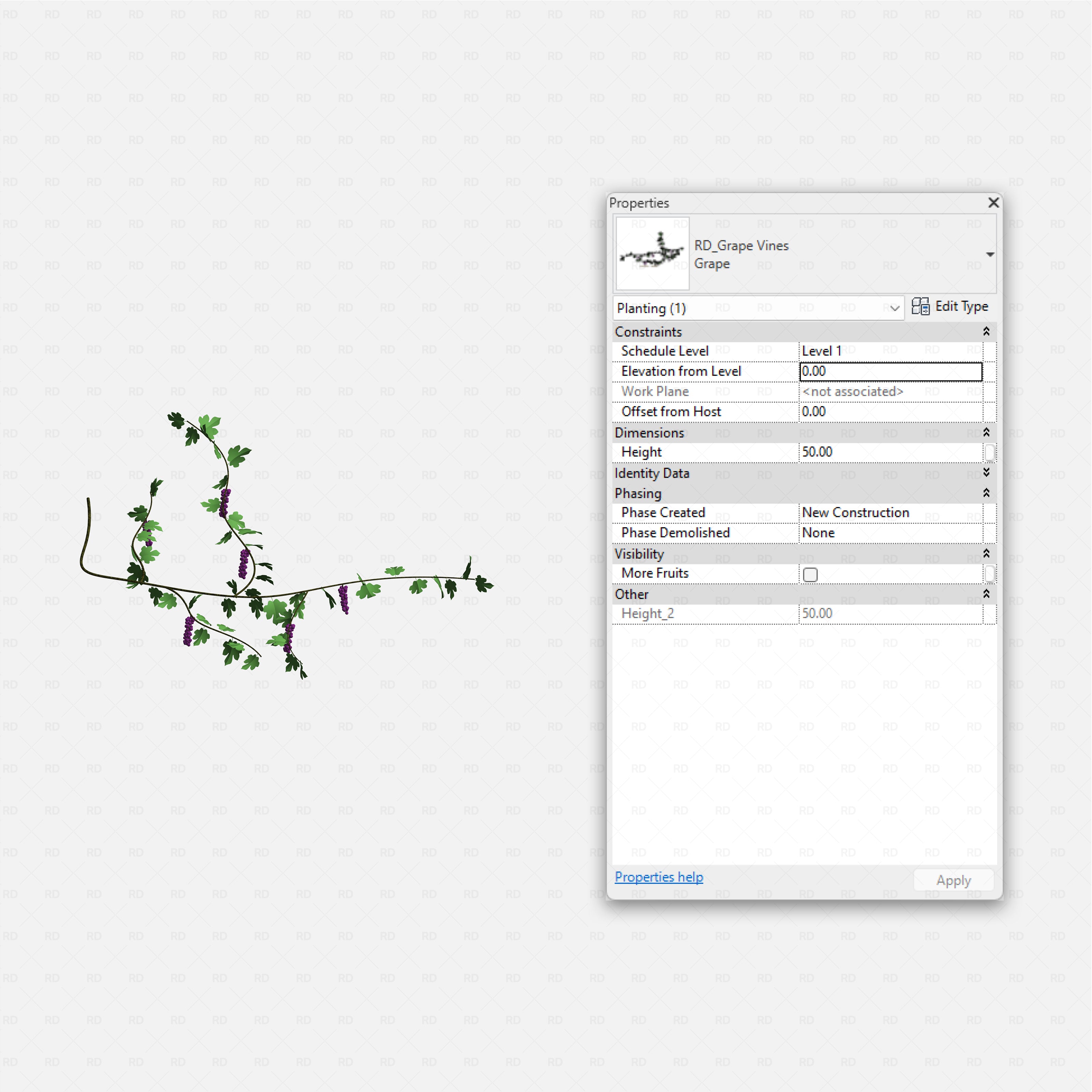Open the Planting (1) filter dropdown
Viewport: 1092px width, 1092px height.
click(895, 308)
